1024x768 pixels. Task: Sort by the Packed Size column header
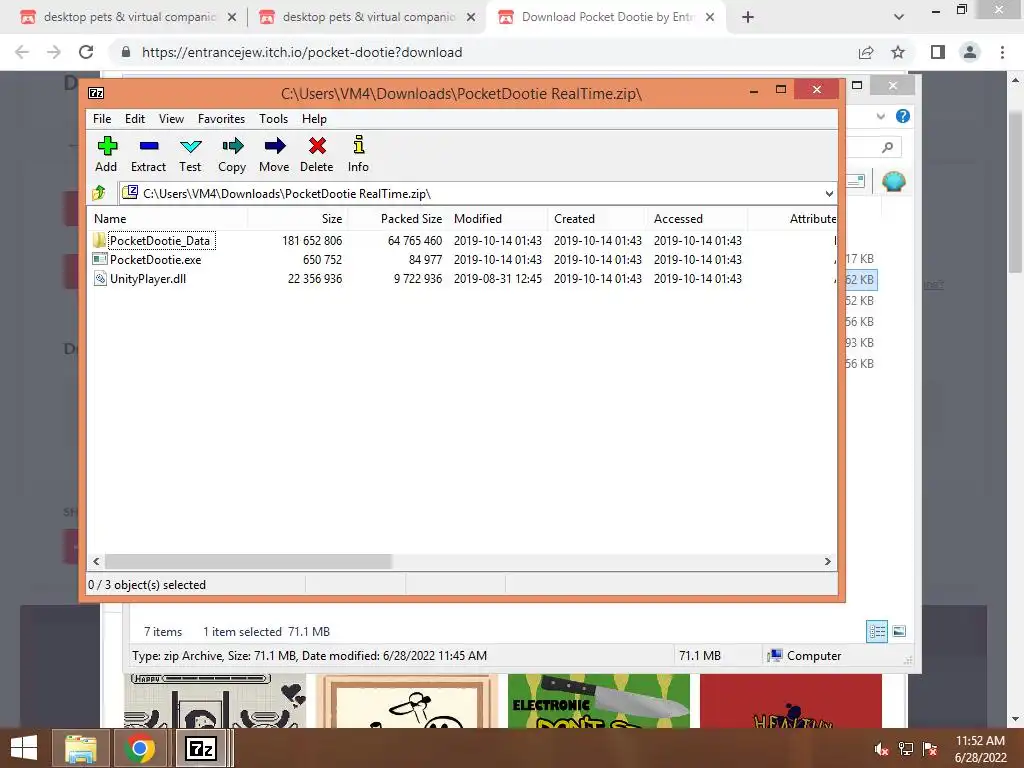pos(397,219)
